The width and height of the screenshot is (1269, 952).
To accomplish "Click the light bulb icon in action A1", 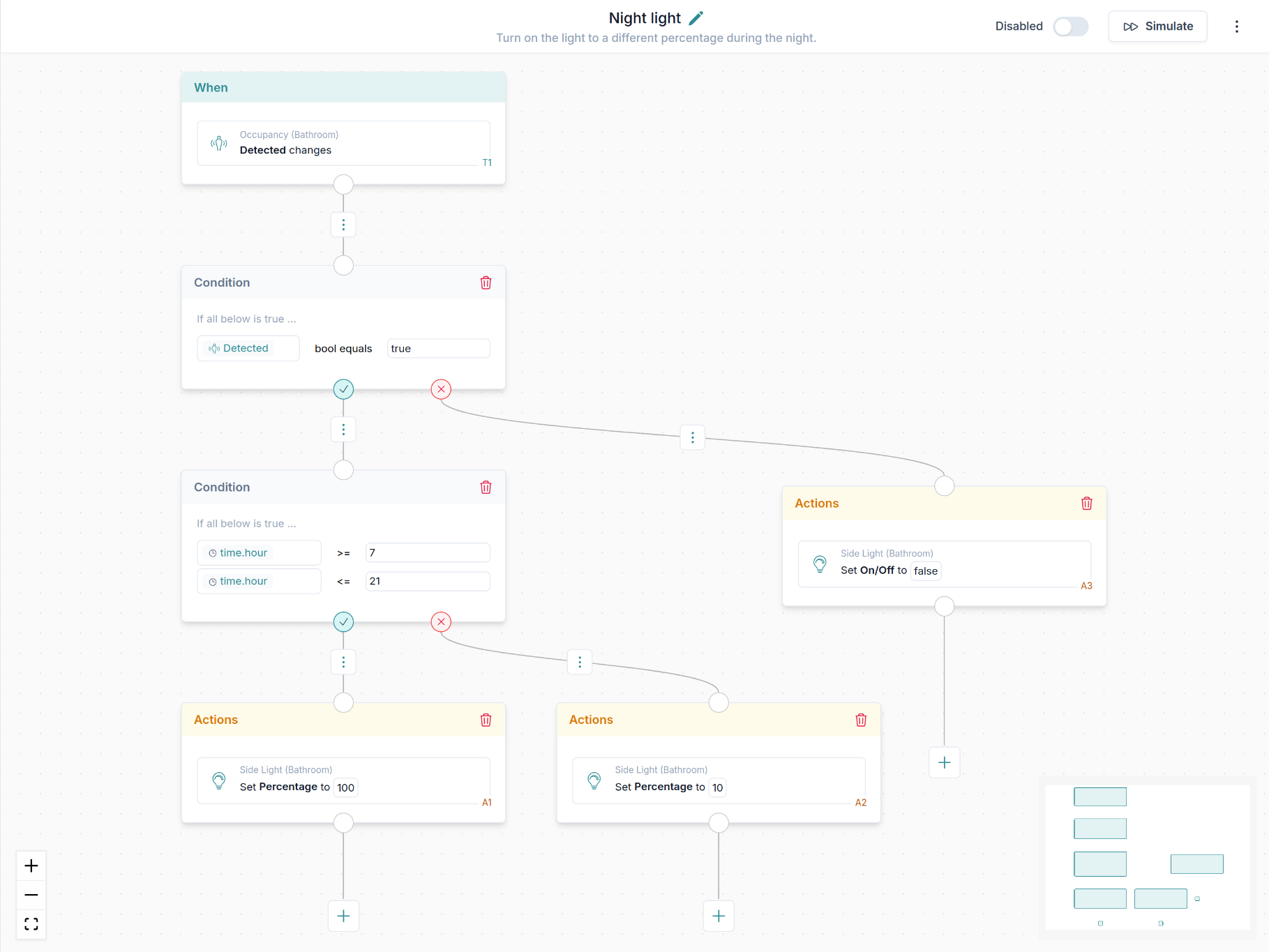I will tap(219, 780).
